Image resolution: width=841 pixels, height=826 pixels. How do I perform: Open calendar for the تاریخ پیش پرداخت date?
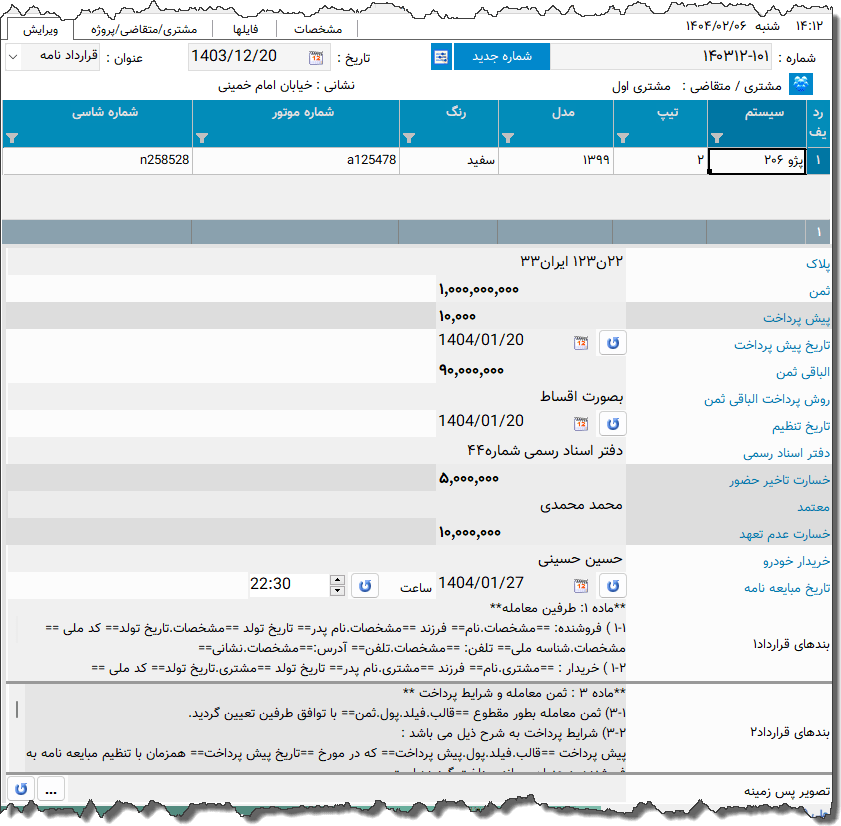tap(583, 341)
